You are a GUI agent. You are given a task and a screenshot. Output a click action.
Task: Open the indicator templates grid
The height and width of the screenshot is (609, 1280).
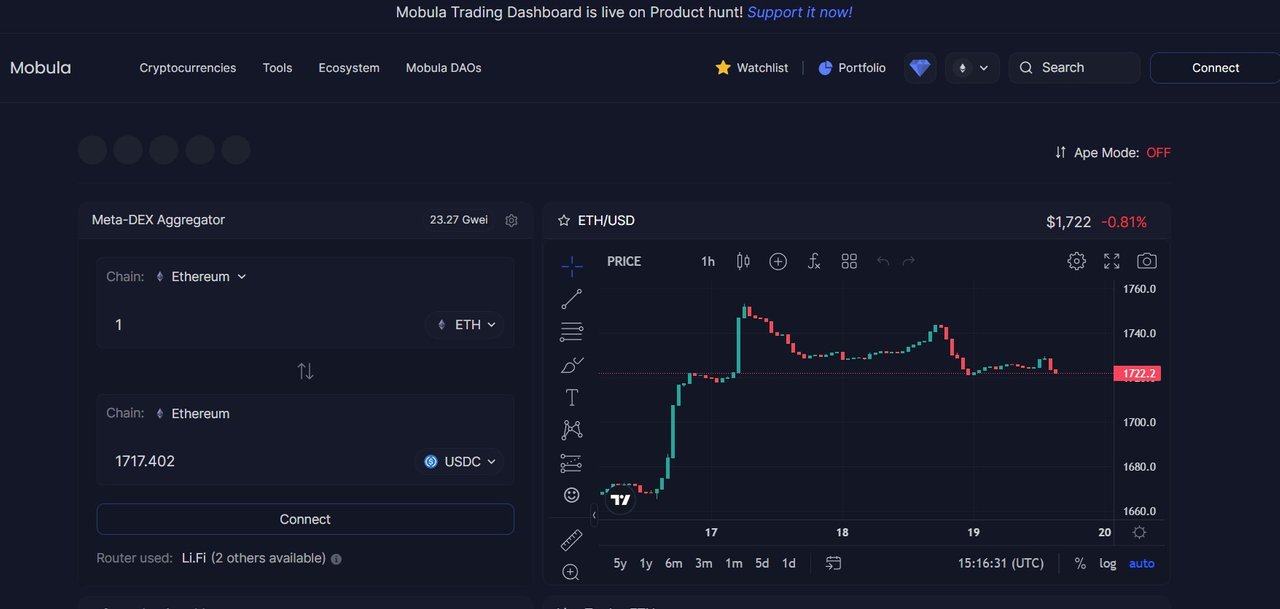[849, 261]
